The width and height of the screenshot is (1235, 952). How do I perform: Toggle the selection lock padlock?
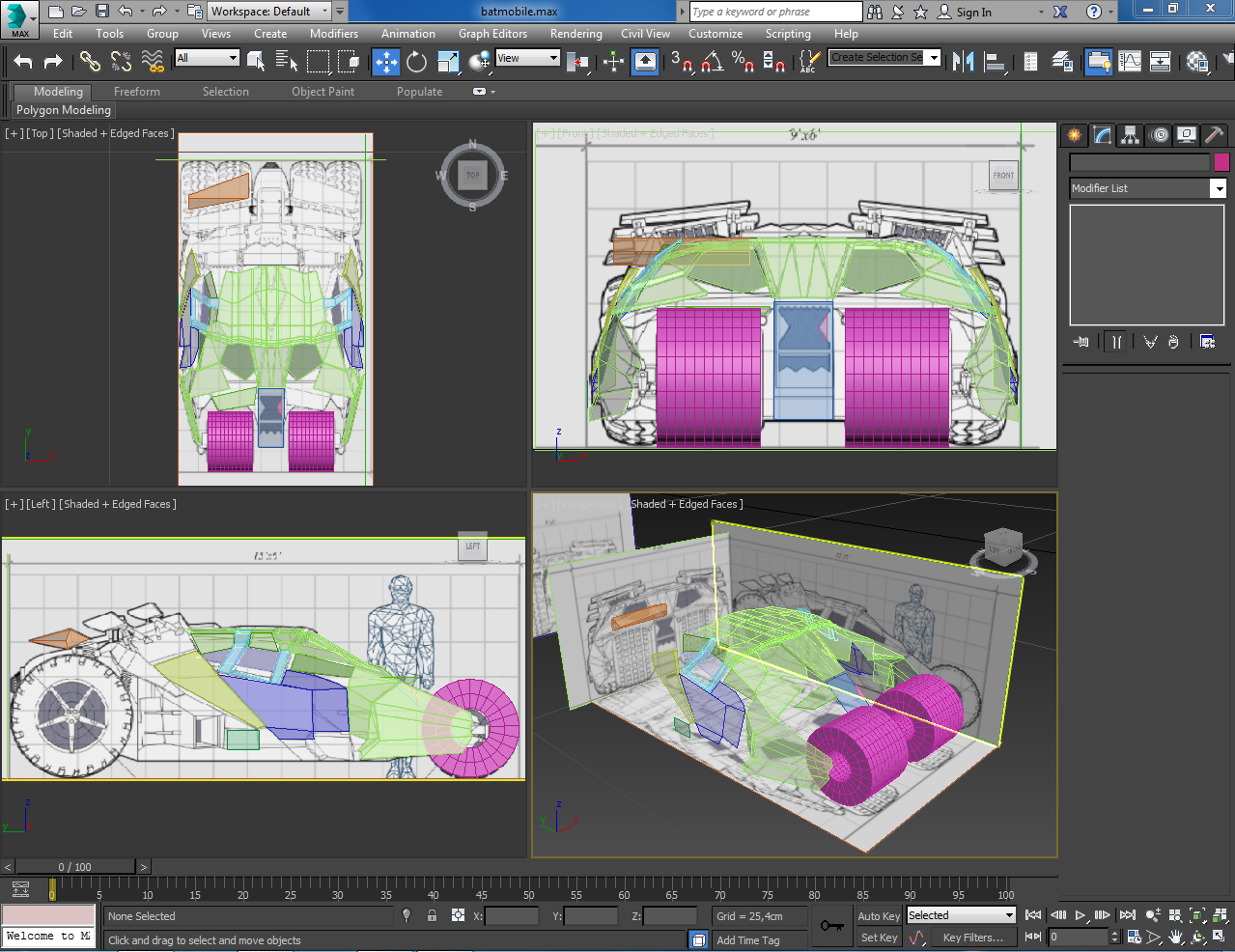coord(432,915)
